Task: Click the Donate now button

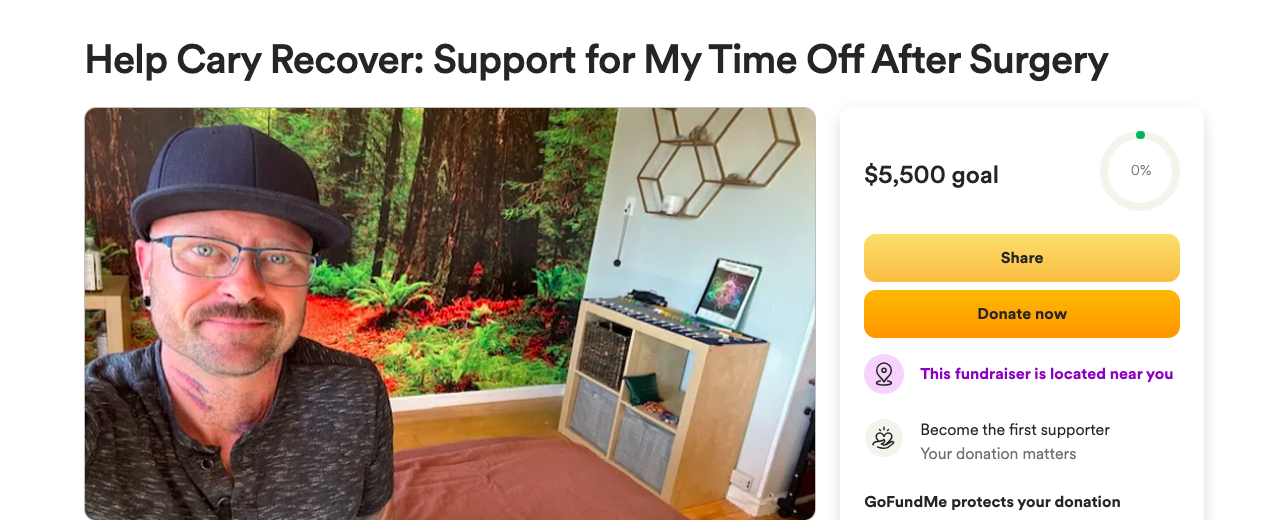Action: click(1021, 314)
